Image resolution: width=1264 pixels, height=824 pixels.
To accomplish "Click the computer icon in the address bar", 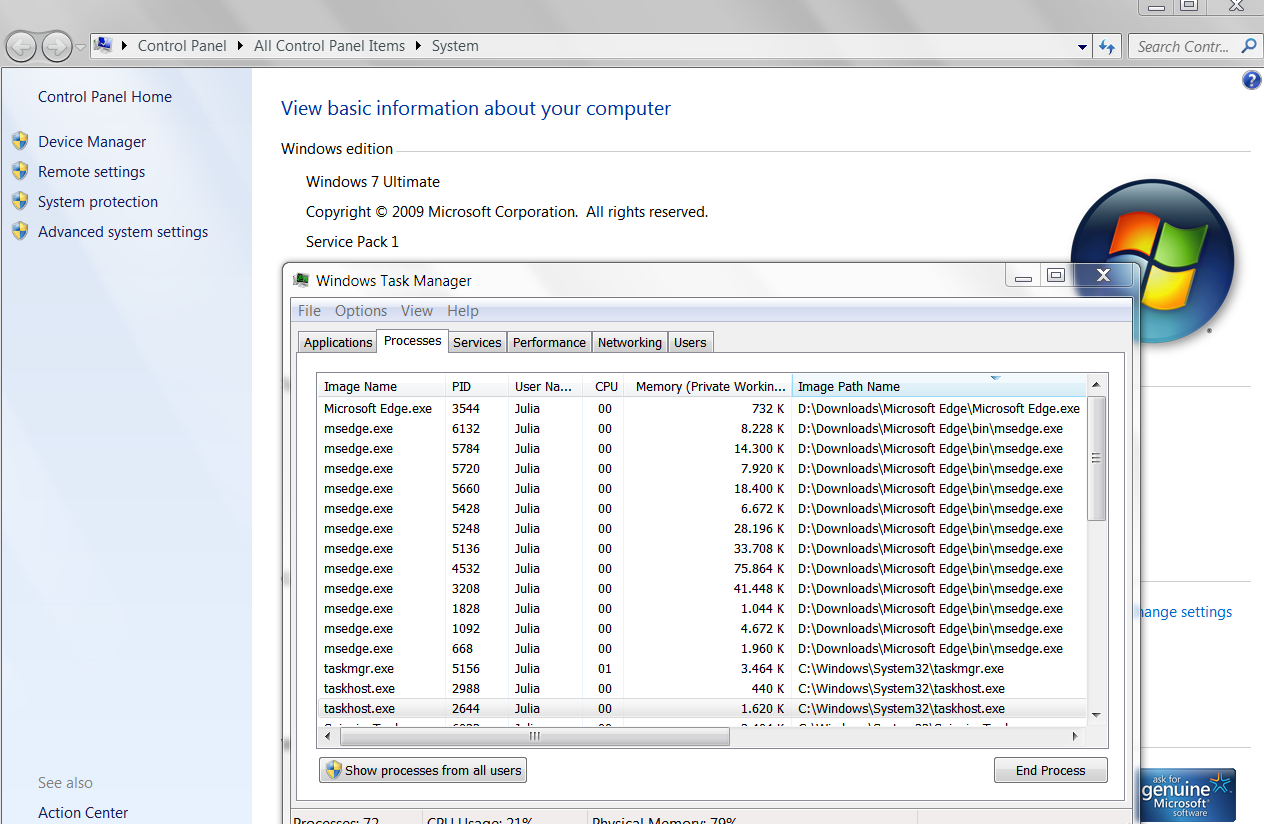I will [102, 45].
